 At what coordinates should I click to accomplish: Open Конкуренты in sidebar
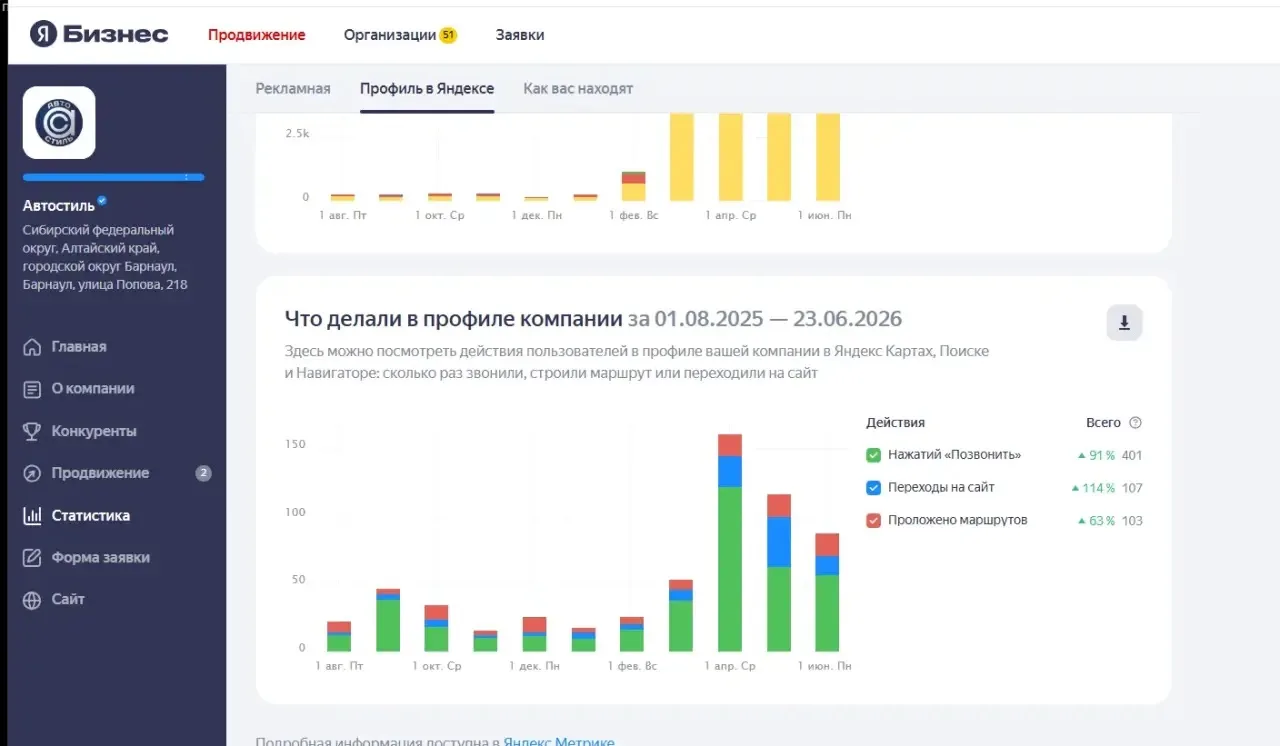tap(94, 431)
